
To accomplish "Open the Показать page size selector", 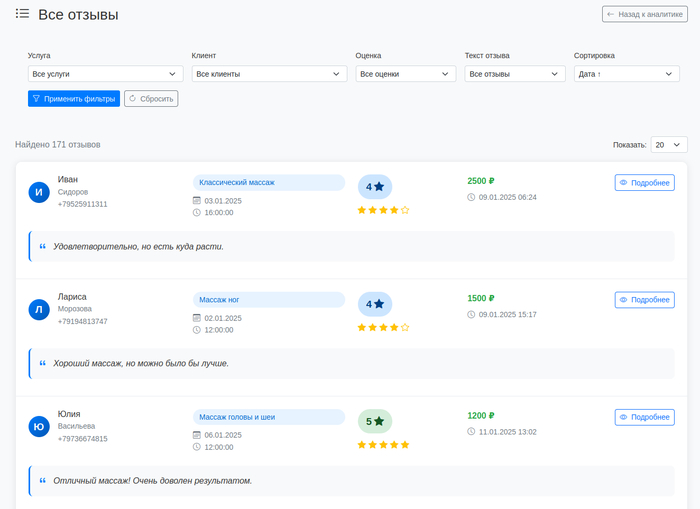I will pyautogui.click(x=668, y=145).
